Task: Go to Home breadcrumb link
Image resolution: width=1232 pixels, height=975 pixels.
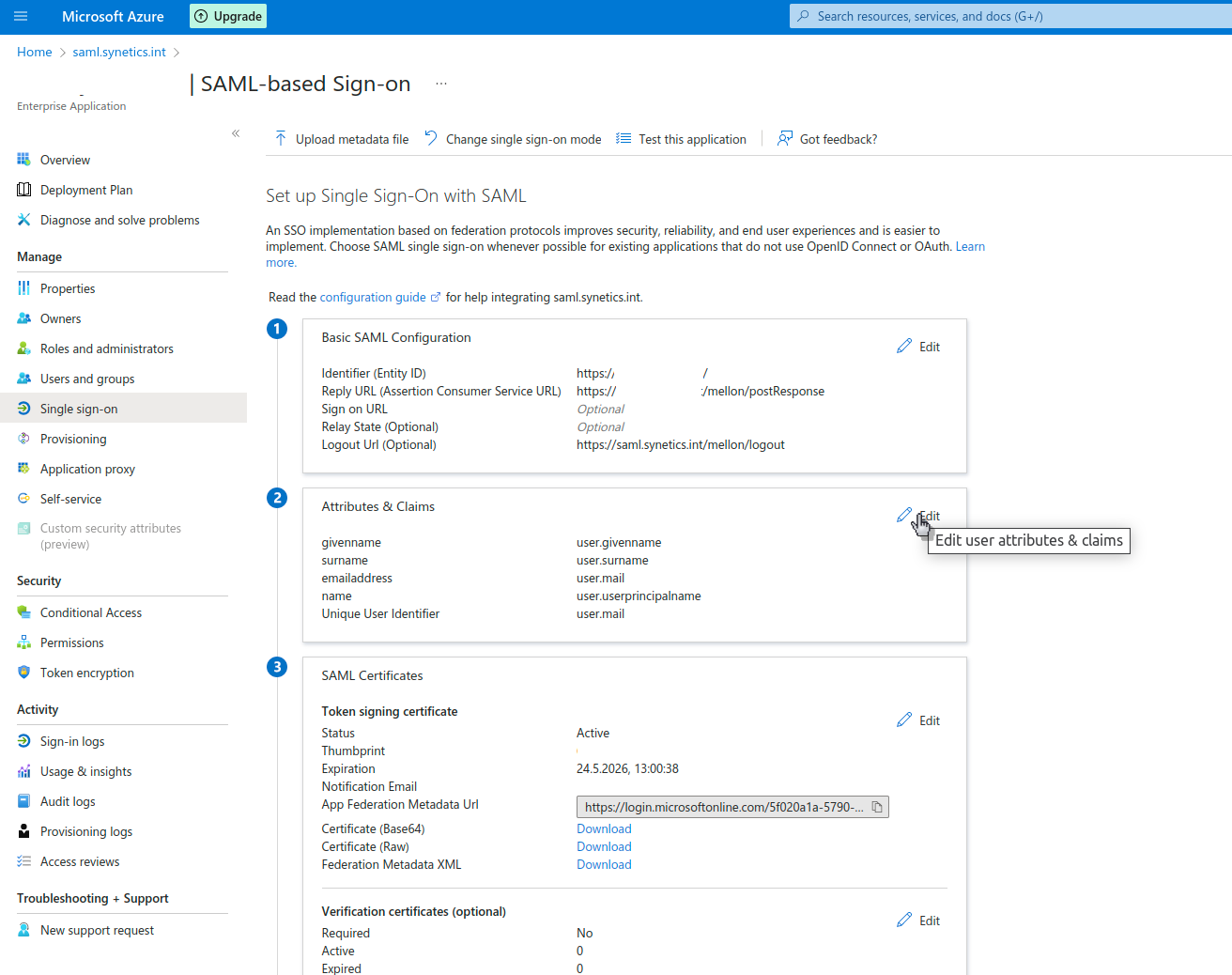Action: (x=35, y=52)
